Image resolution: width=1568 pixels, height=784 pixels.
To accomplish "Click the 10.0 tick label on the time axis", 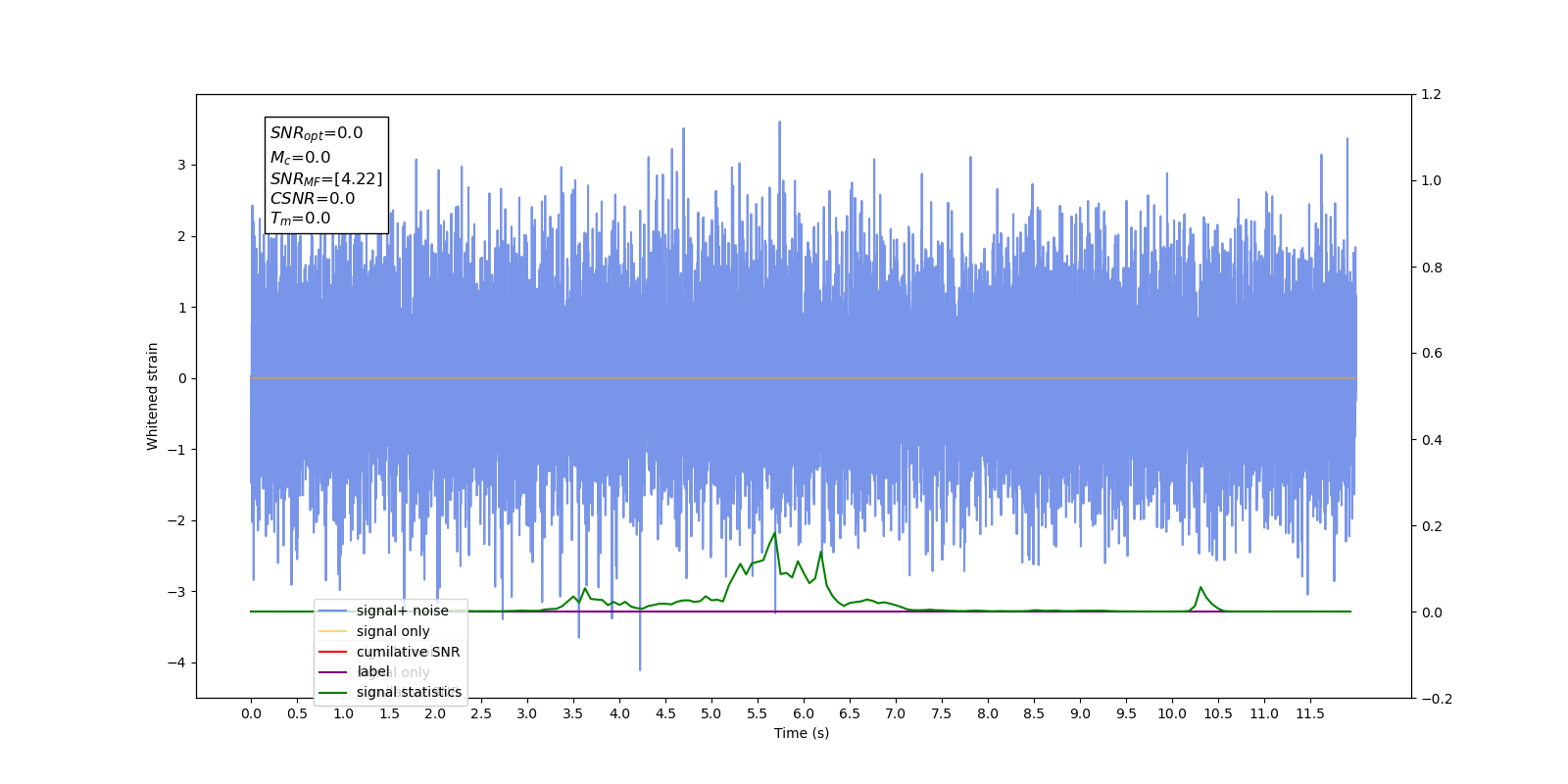I will (x=1172, y=713).
